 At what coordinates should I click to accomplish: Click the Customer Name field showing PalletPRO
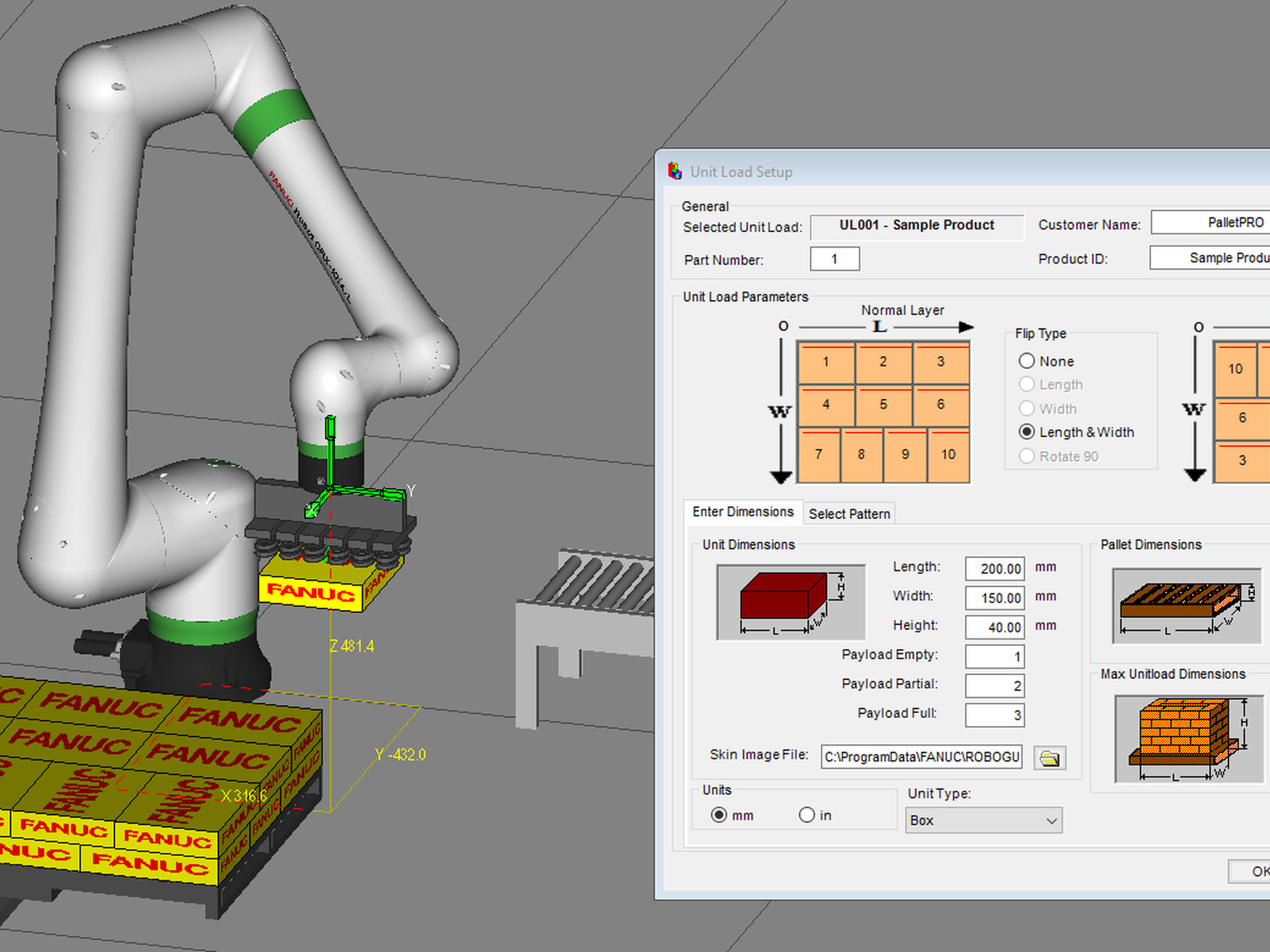click(x=1210, y=222)
